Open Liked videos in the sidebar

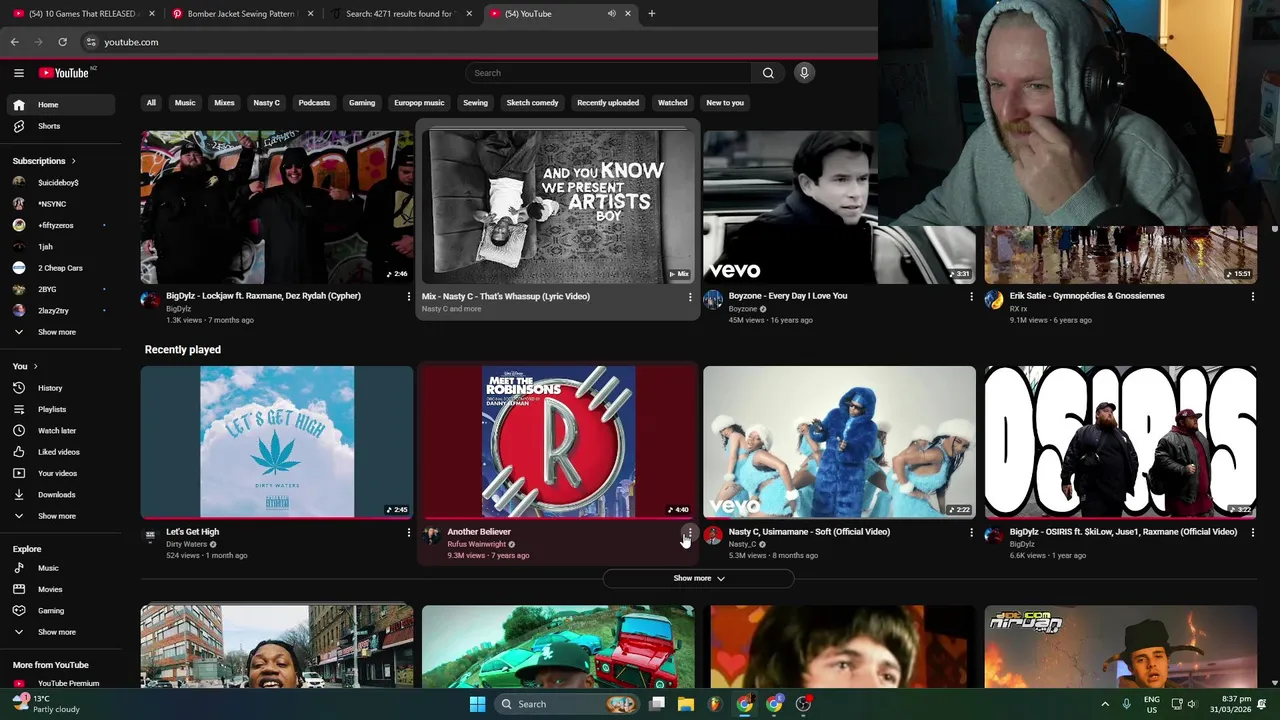58,452
